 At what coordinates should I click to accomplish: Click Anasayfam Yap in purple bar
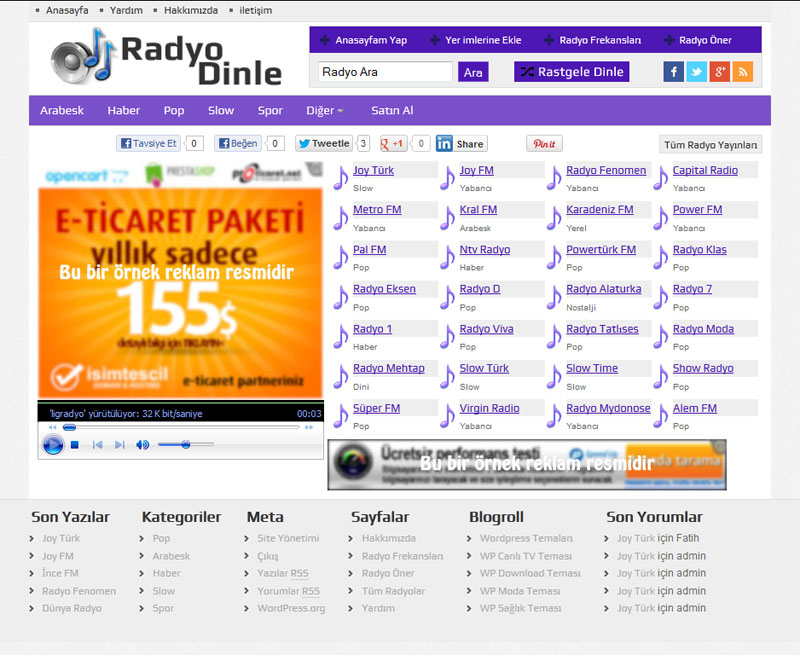pyautogui.click(x=363, y=40)
